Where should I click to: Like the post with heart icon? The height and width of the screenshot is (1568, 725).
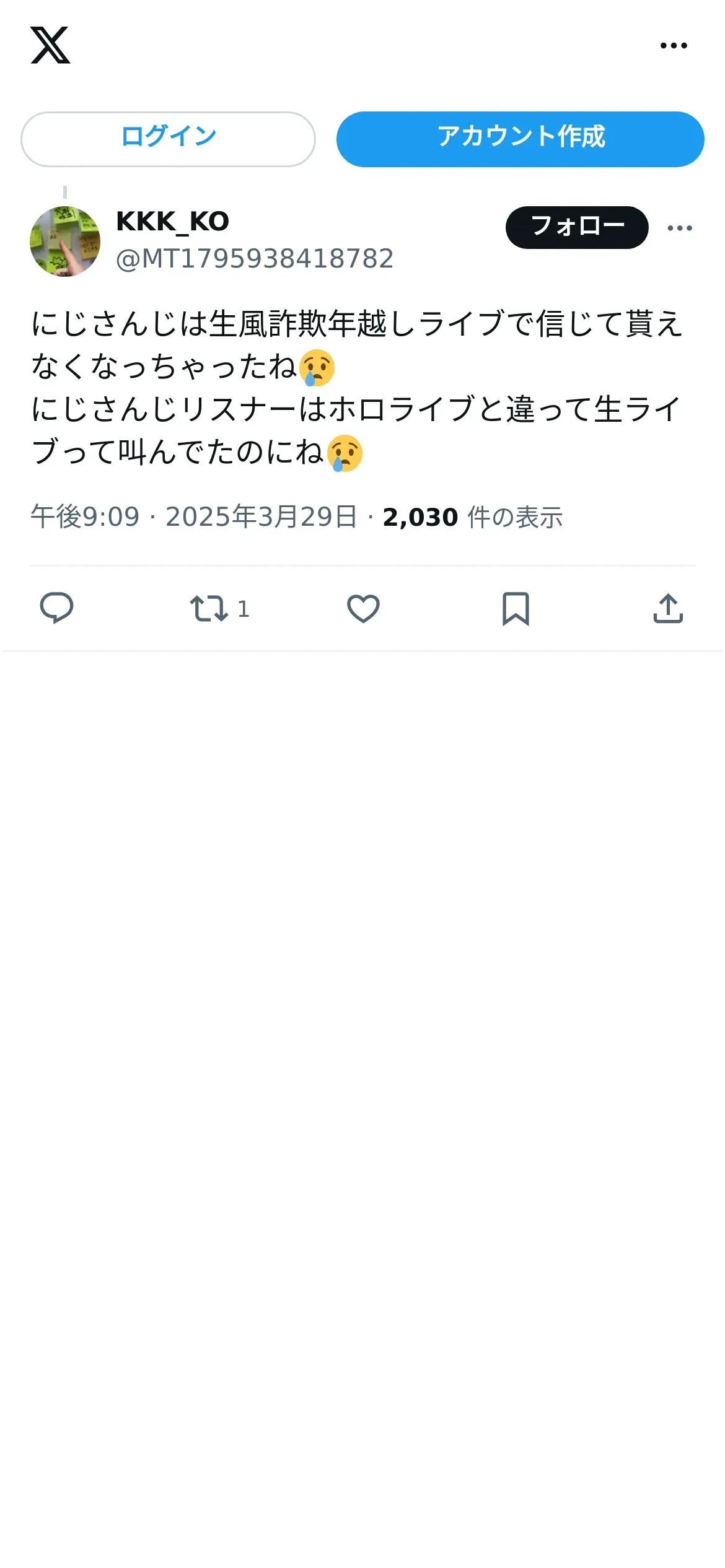(x=363, y=608)
